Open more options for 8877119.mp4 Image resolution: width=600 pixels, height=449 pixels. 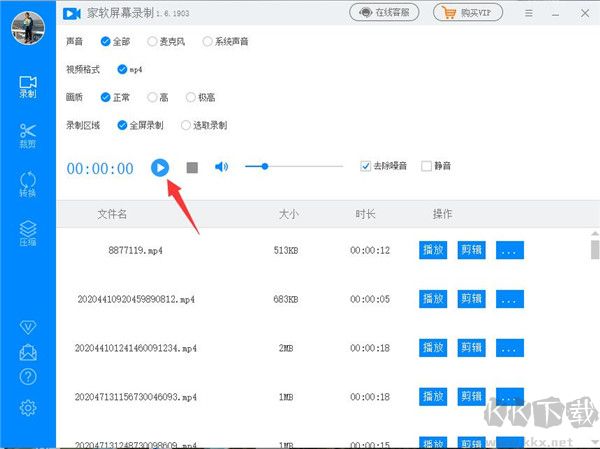coord(510,250)
